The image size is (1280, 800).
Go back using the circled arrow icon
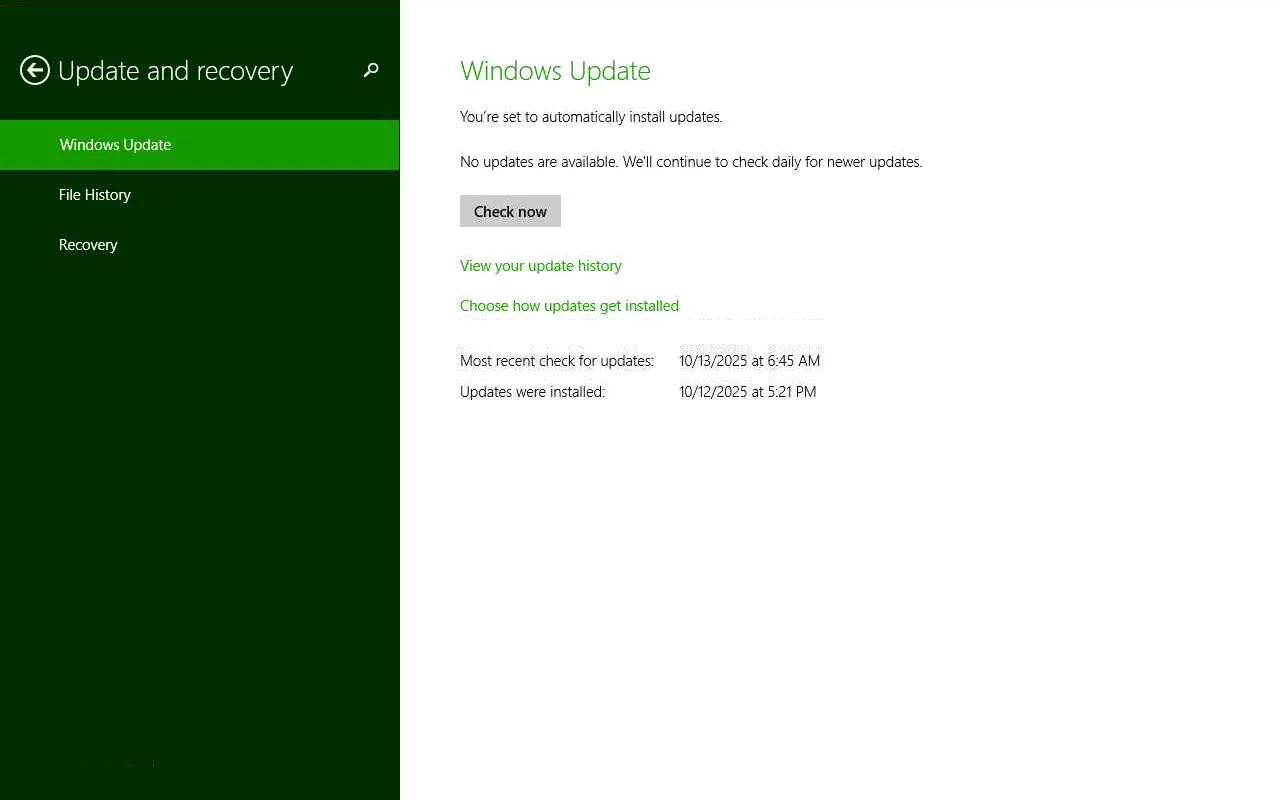click(x=35, y=70)
